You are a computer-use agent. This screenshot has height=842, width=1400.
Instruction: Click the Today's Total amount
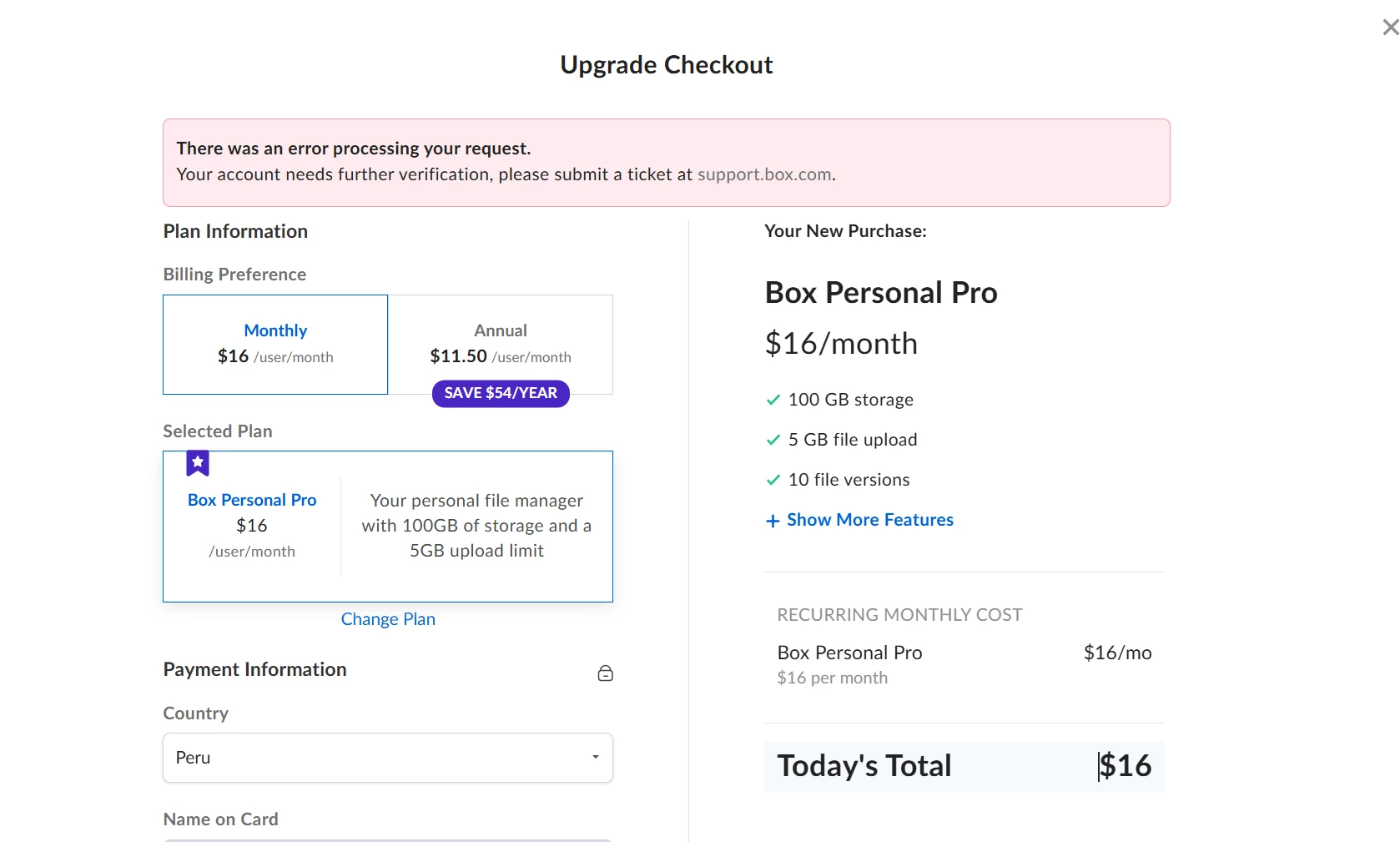pos(1125,766)
